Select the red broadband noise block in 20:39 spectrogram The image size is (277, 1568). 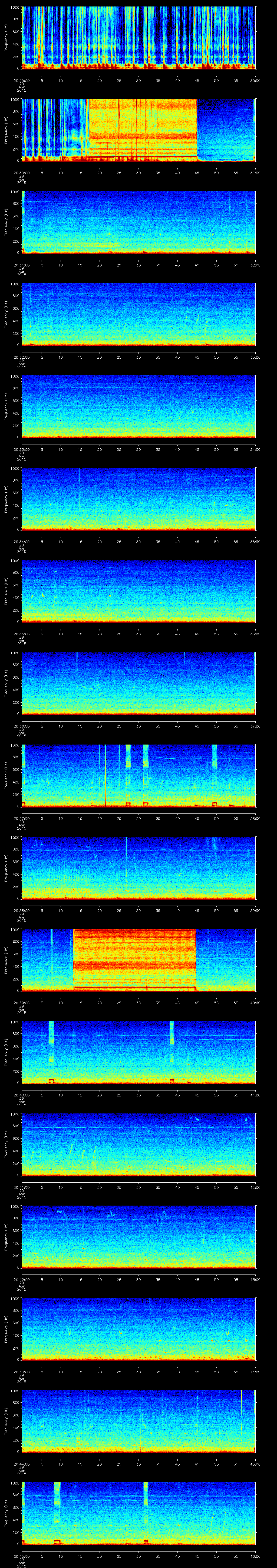pyautogui.click(x=134, y=959)
